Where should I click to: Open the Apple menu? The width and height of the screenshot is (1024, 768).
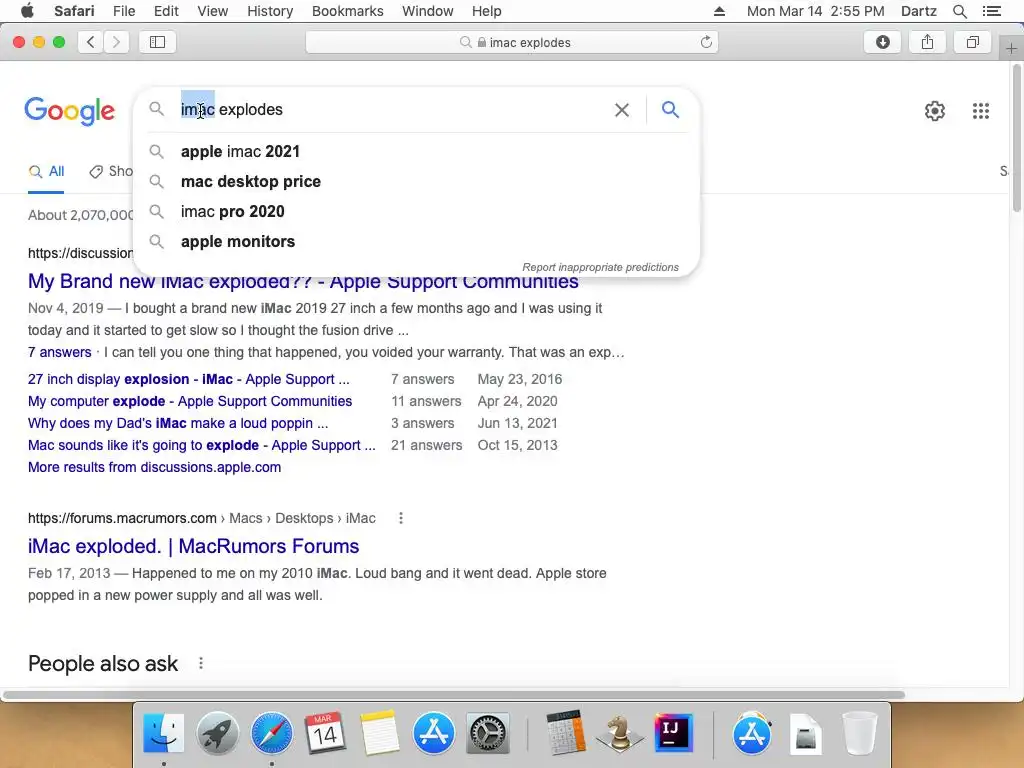27,11
